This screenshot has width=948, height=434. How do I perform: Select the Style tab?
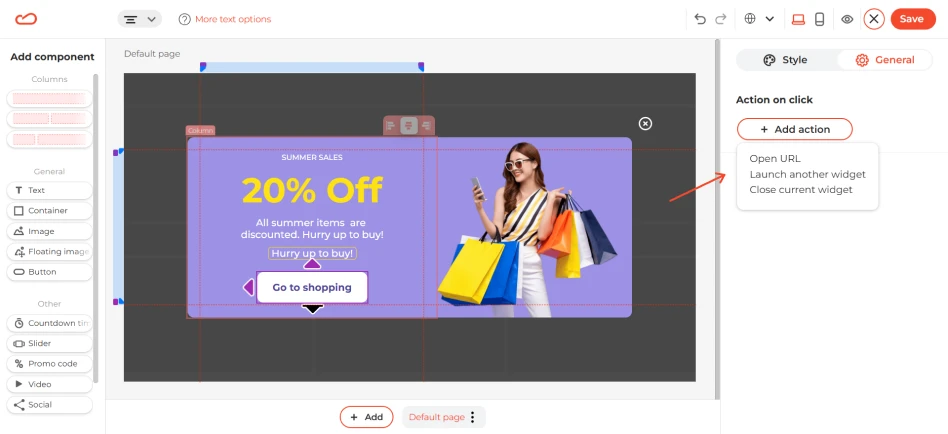(785, 60)
